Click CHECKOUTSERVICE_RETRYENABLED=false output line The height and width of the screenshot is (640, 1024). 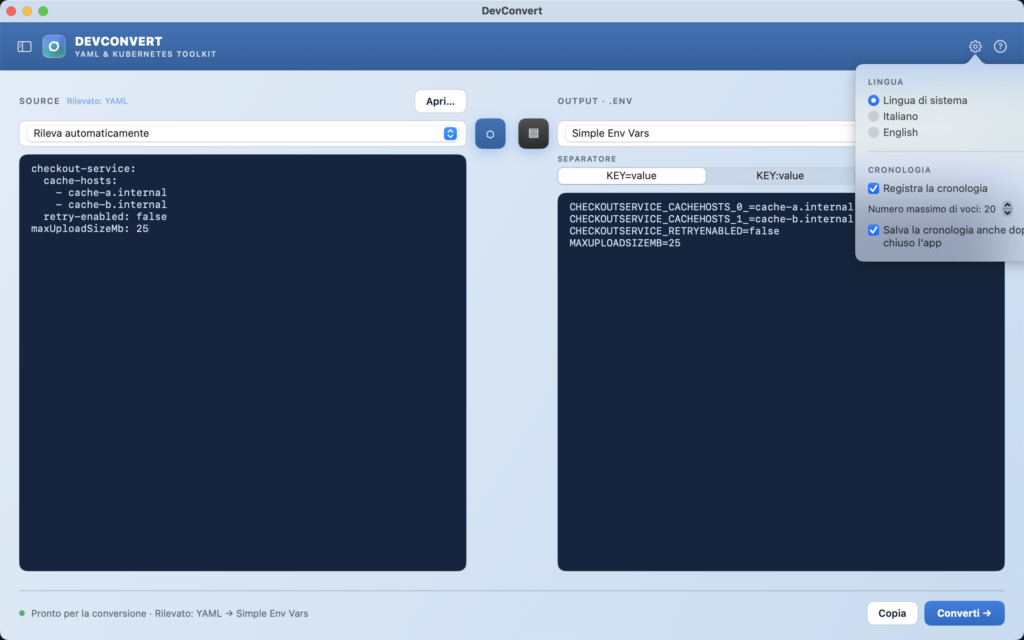[x=674, y=231]
